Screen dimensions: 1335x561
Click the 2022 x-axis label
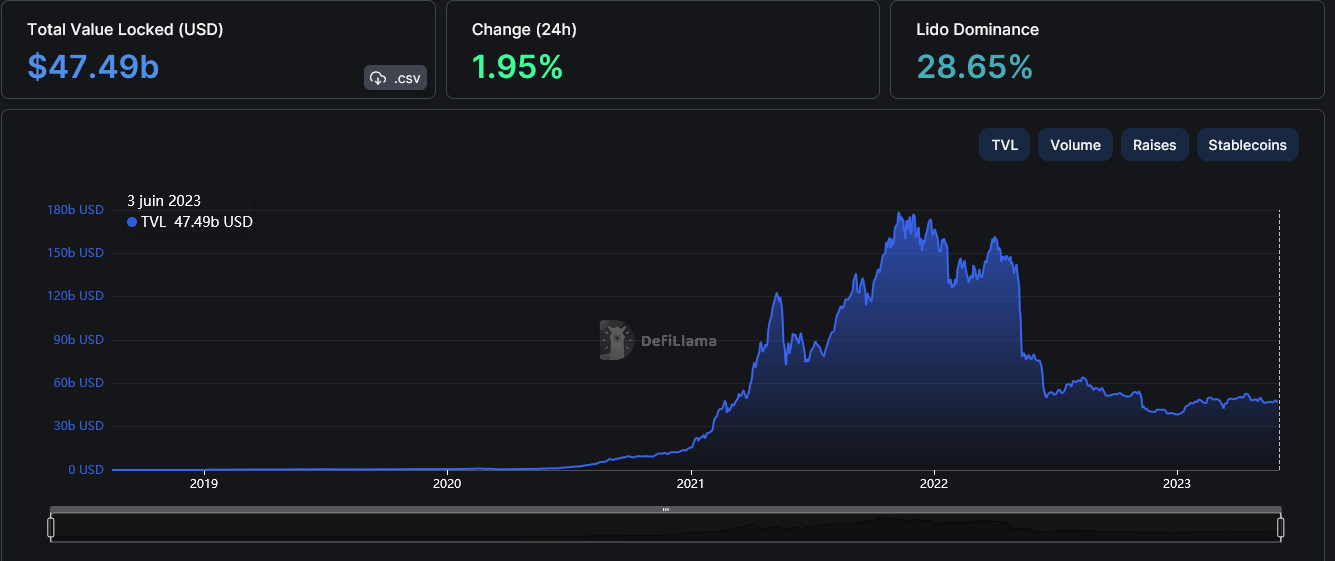pos(934,484)
